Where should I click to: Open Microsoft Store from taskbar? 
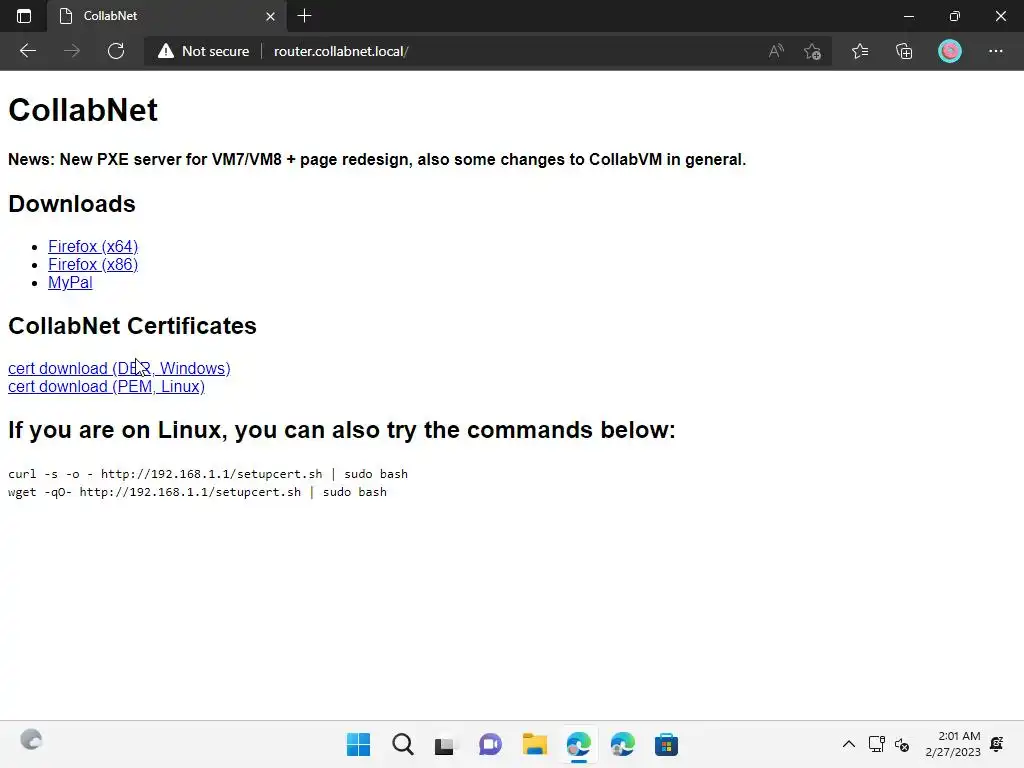666,744
